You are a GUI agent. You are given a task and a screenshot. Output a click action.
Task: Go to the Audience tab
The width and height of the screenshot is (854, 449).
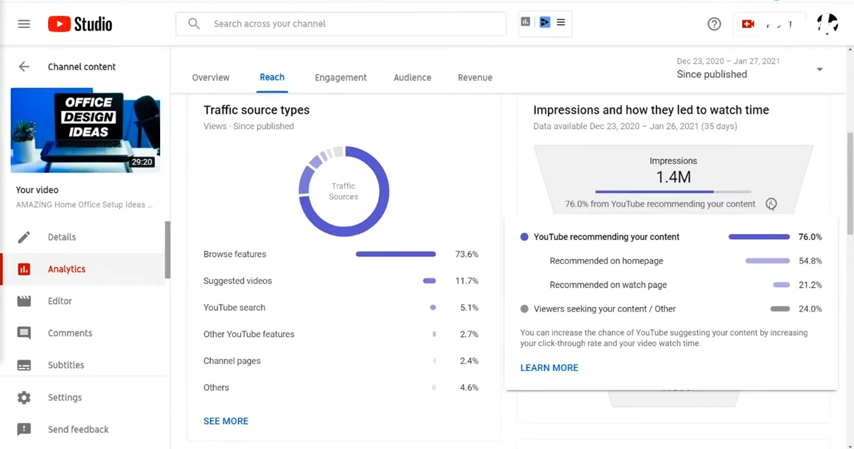coord(412,77)
